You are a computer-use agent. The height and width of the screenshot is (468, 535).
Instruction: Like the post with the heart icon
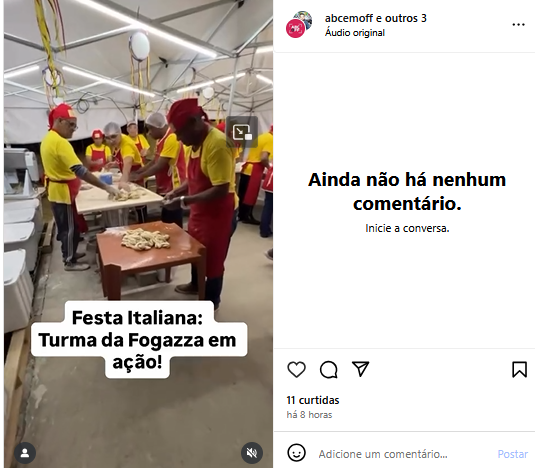click(296, 369)
